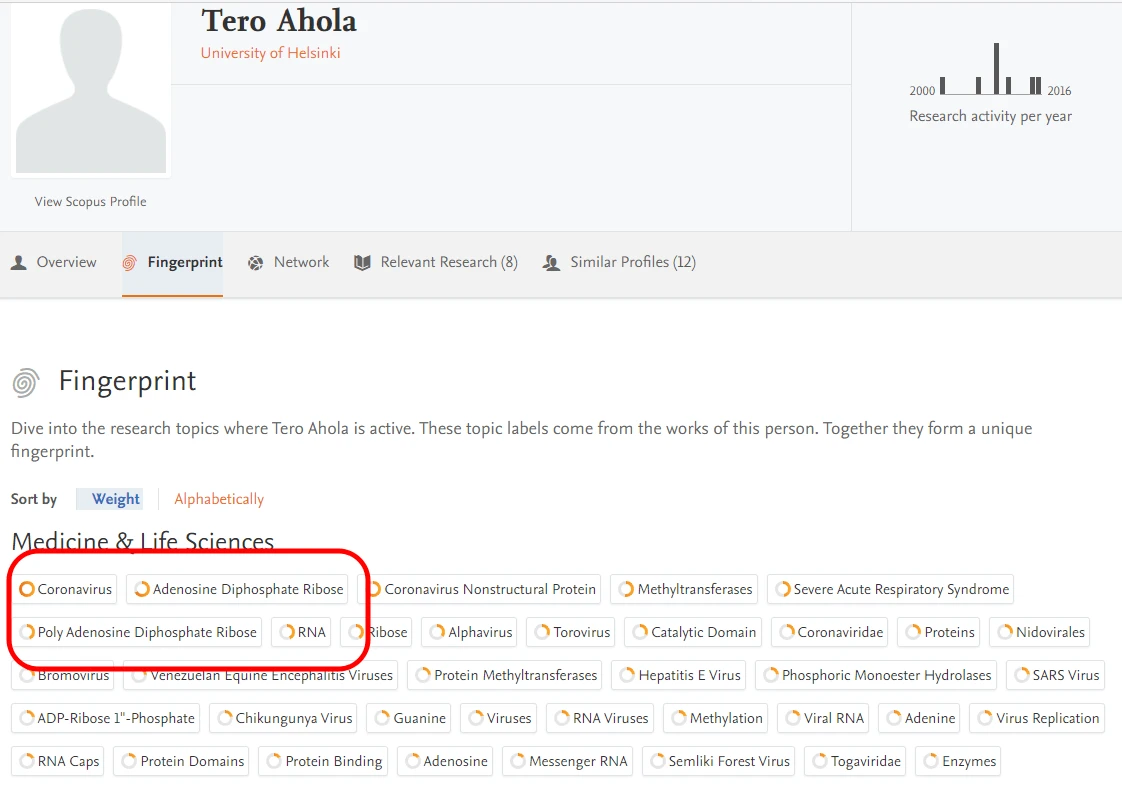
Task: Click the Network tab globe icon
Action: coord(256,263)
